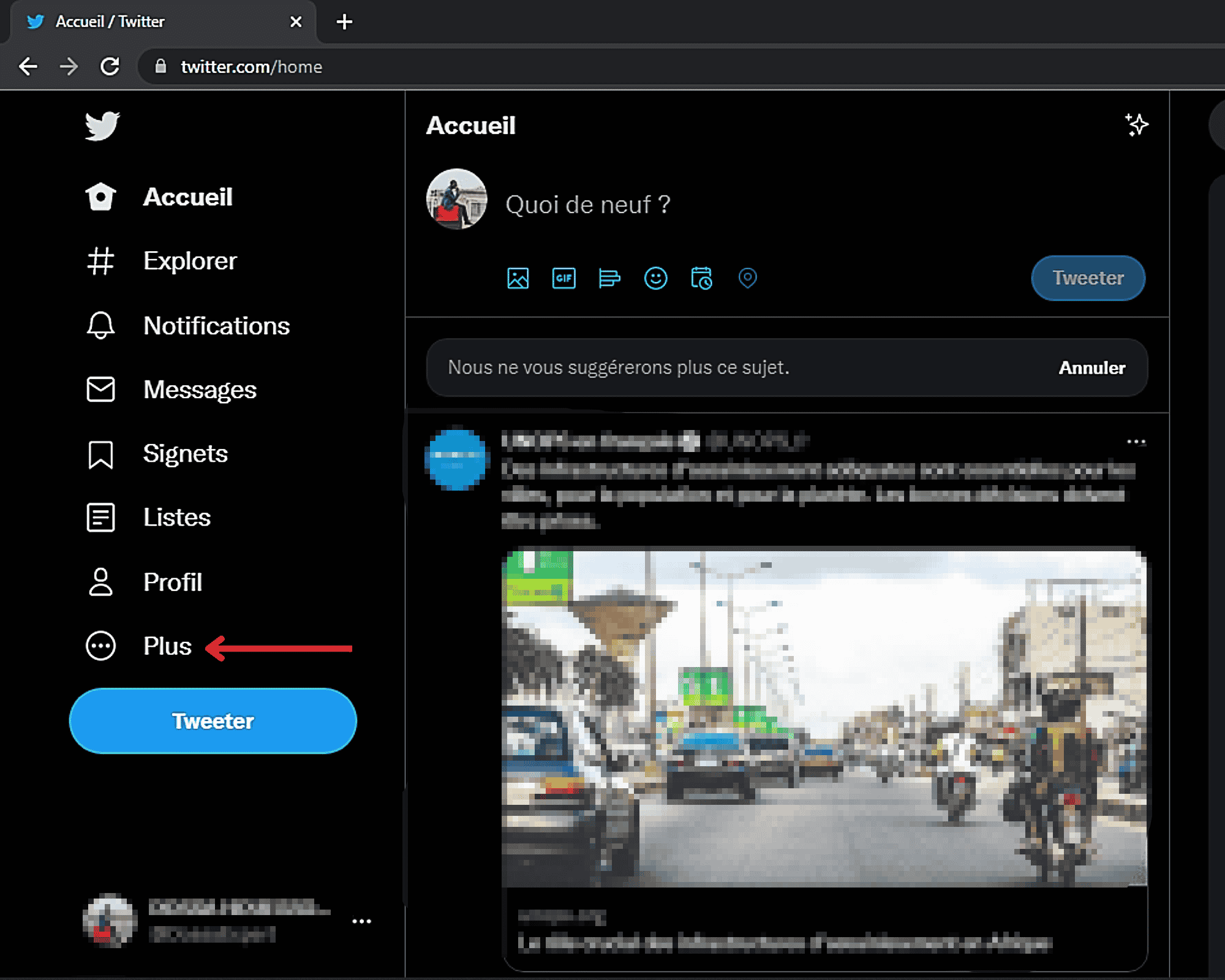Go to Profil page
The height and width of the screenshot is (980, 1225).
click(144, 582)
